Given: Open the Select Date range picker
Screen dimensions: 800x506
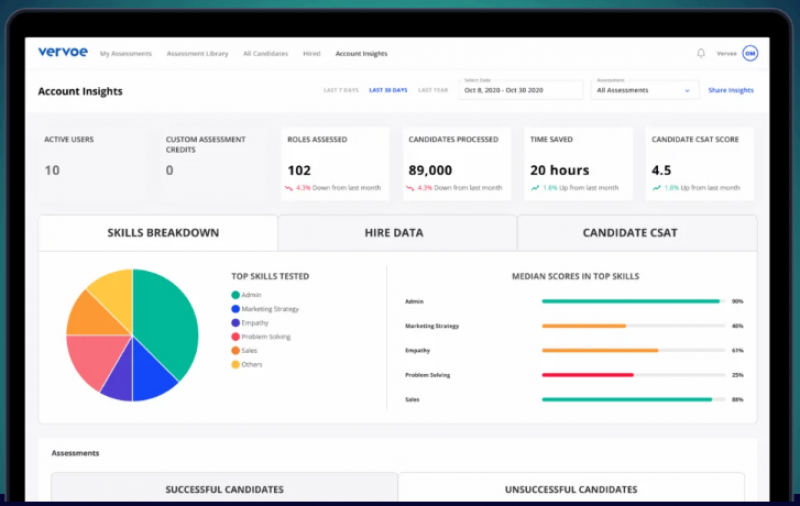Looking at the screenshot, I should click(520, 90).
